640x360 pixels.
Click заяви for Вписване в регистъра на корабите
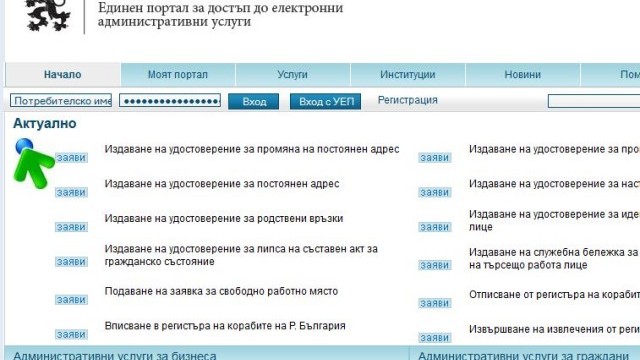[x=71, y=334]
